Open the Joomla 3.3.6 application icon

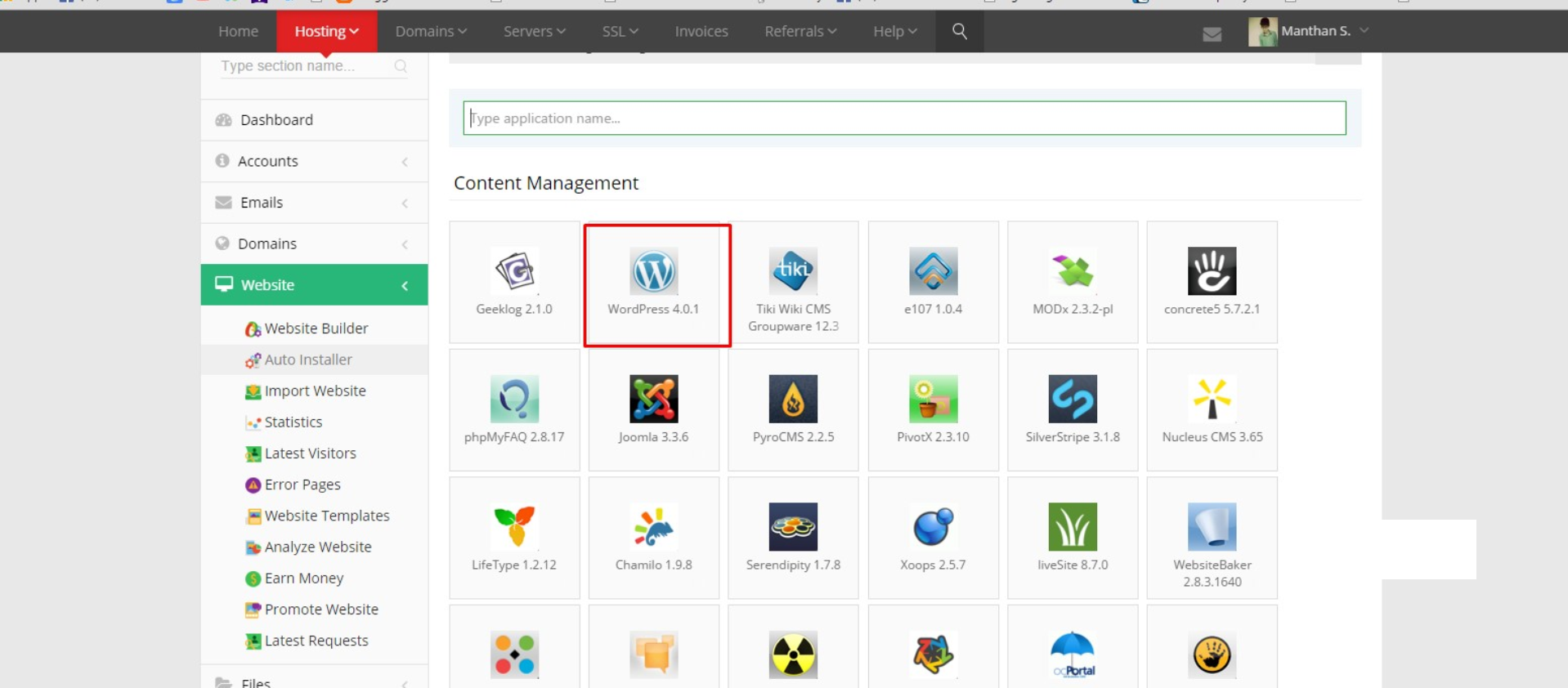click(x=653, y=400)
